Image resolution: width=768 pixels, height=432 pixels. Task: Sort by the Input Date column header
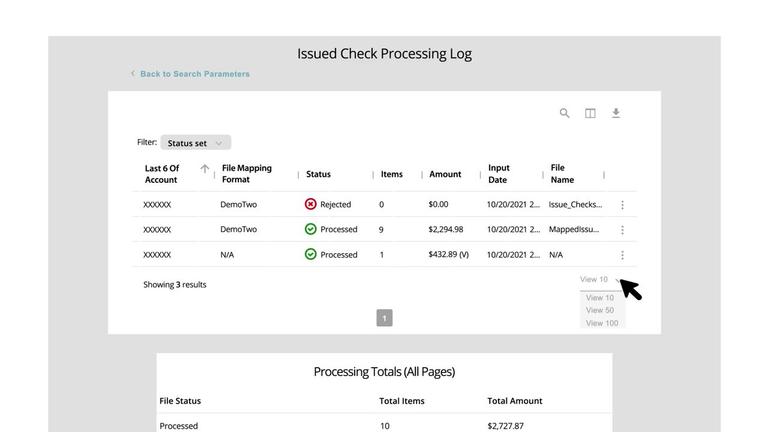tap(499, 173)
